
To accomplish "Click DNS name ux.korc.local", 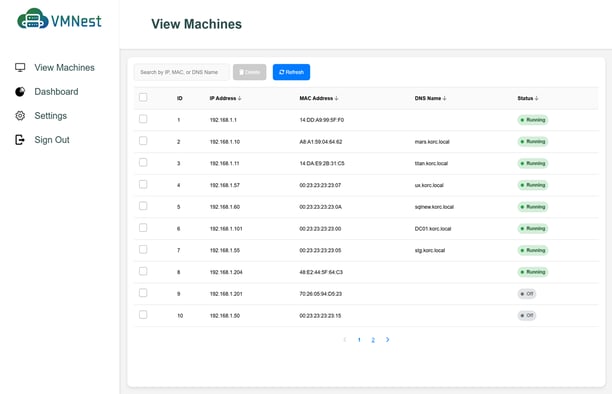I will [x=429, y=185].
